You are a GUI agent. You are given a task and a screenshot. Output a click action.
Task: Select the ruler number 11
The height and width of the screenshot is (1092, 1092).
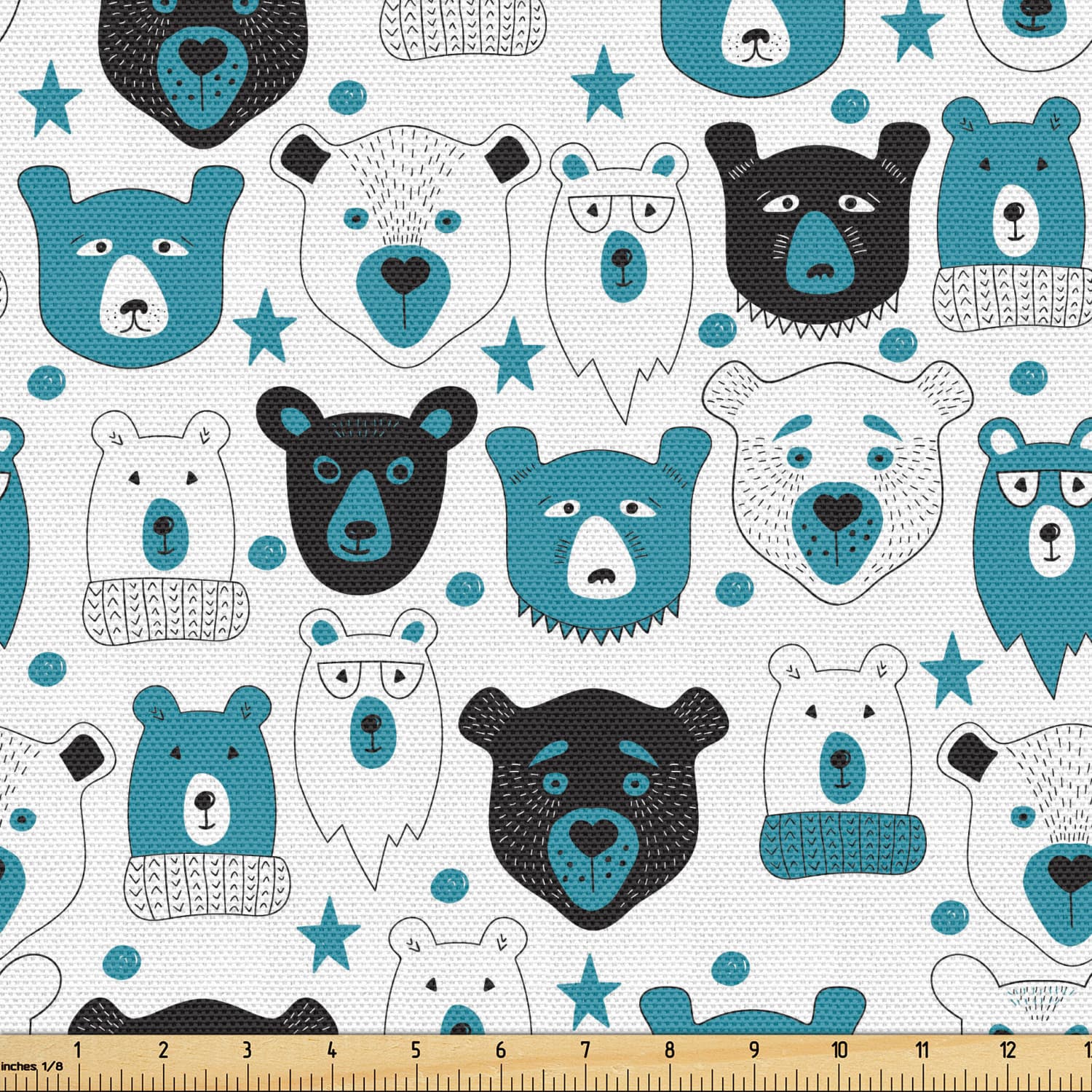tap(922, 1050)
